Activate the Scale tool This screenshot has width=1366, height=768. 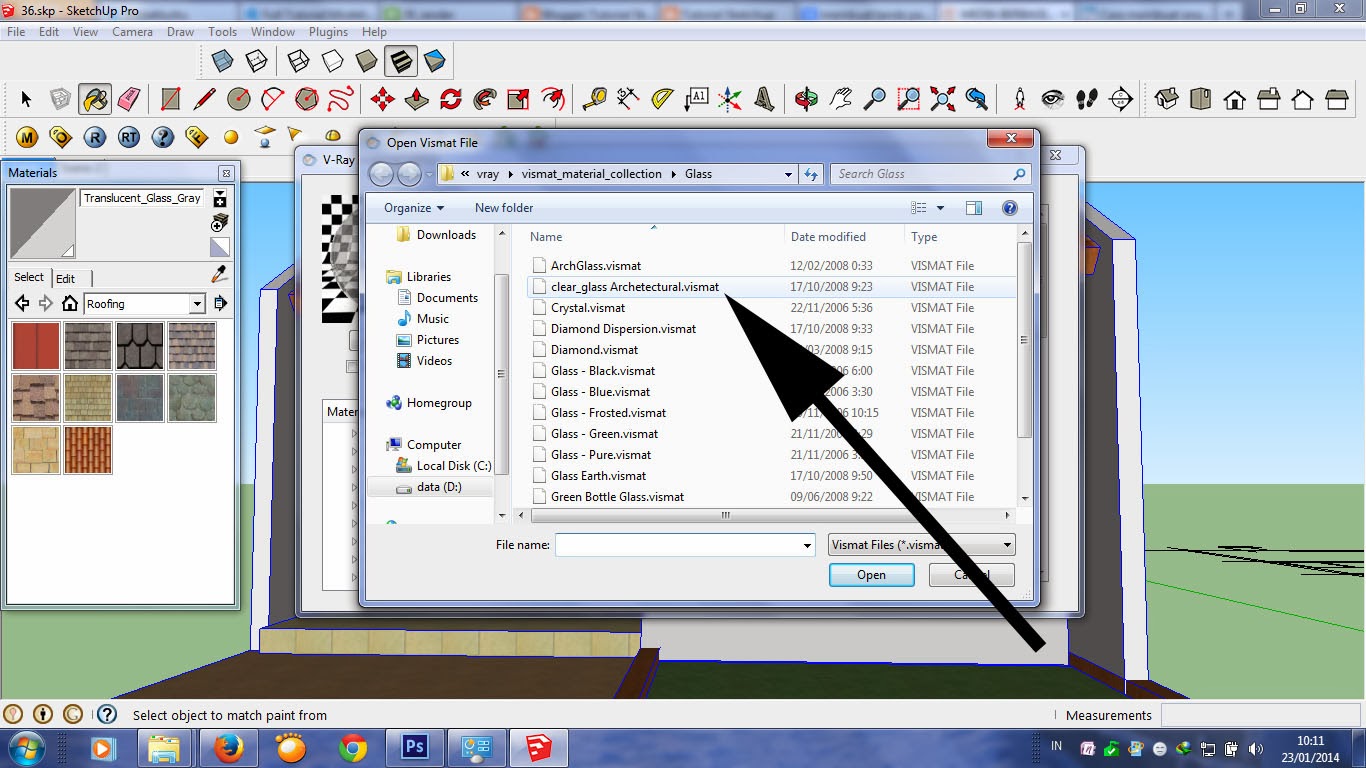[519, 99]
